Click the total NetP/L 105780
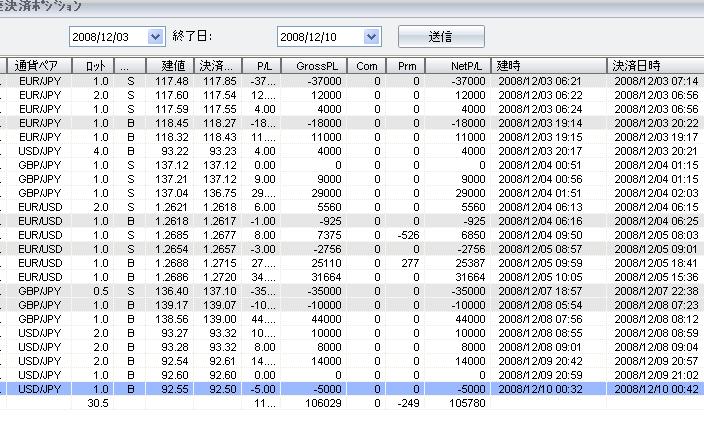This screenshot has height=423, width=704. coord(467,403)
